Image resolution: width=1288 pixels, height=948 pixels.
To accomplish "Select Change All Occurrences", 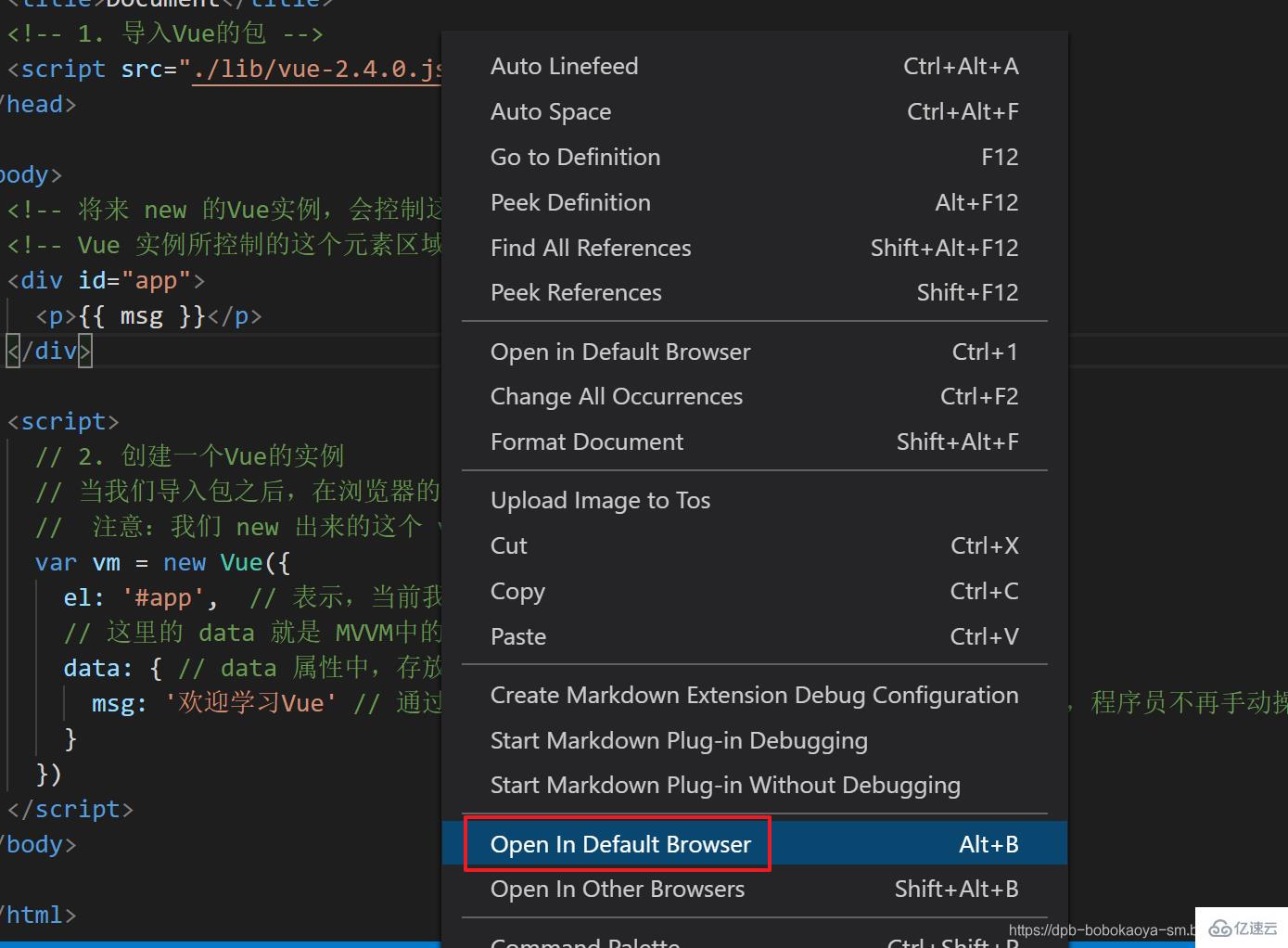I will (755, 396).
